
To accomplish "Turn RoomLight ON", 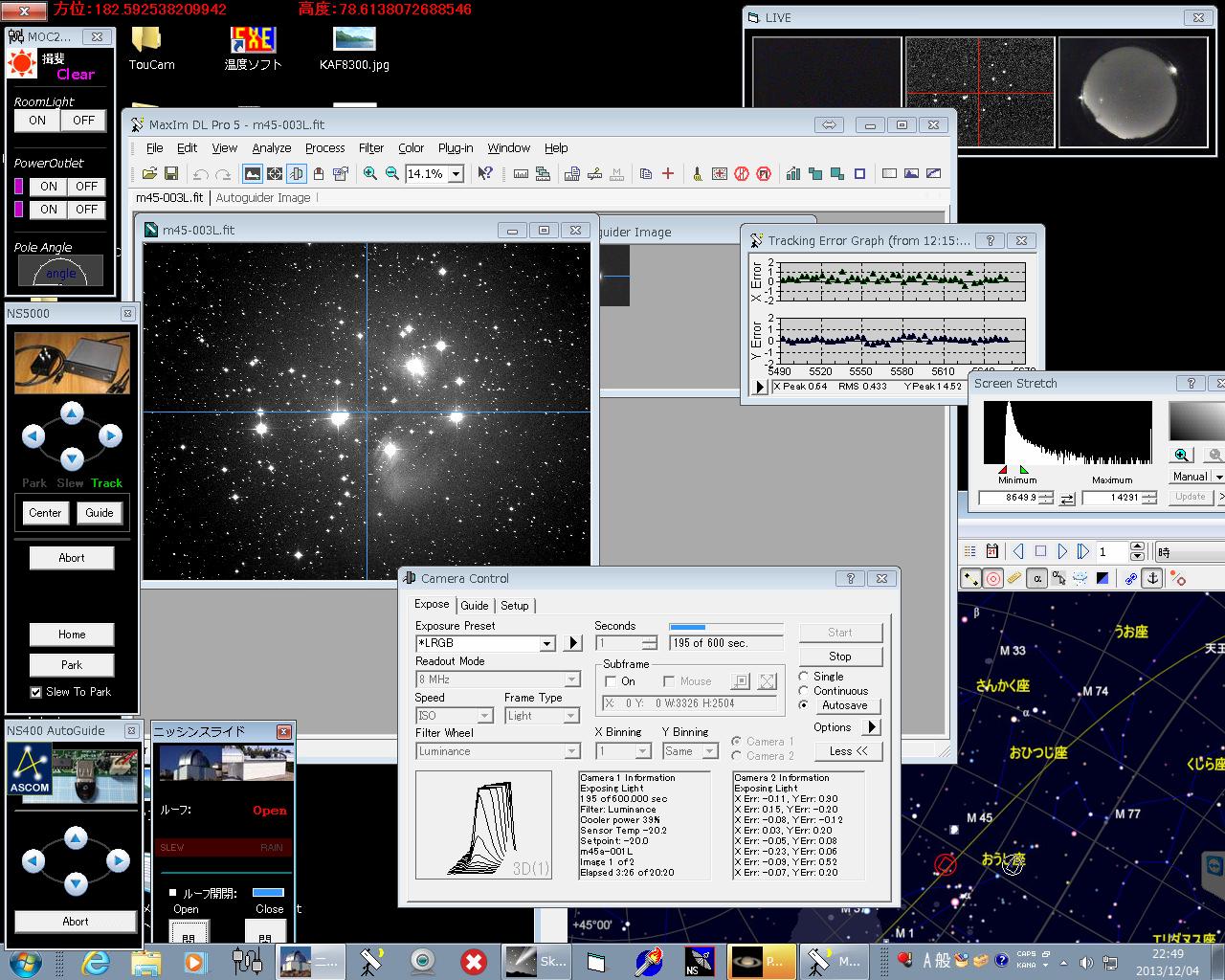I will tap(37, 121).
